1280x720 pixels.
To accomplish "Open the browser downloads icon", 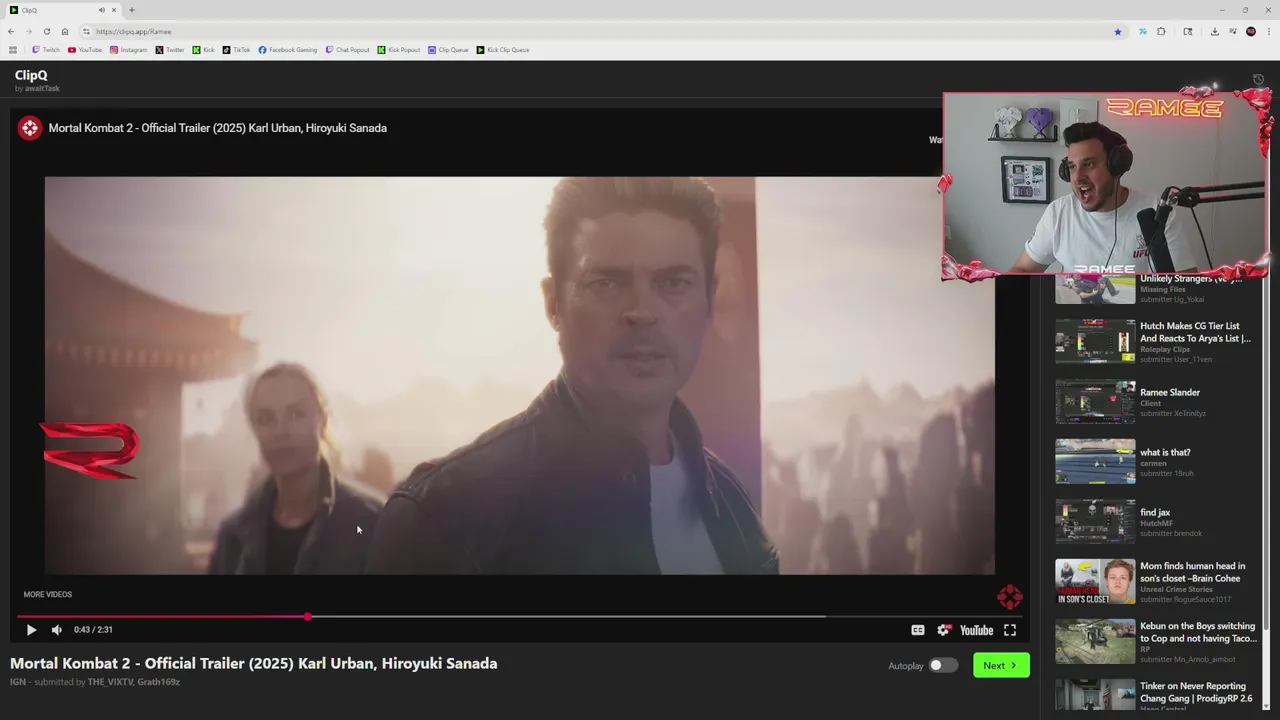I will click(1214, 32).
